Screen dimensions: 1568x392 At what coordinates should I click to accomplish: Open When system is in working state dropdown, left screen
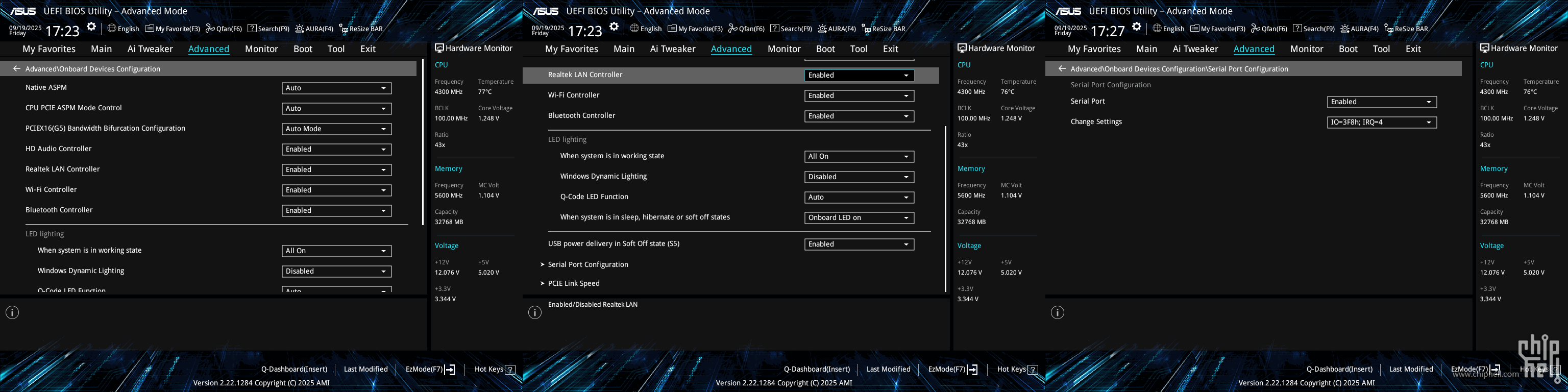(336, 251)
